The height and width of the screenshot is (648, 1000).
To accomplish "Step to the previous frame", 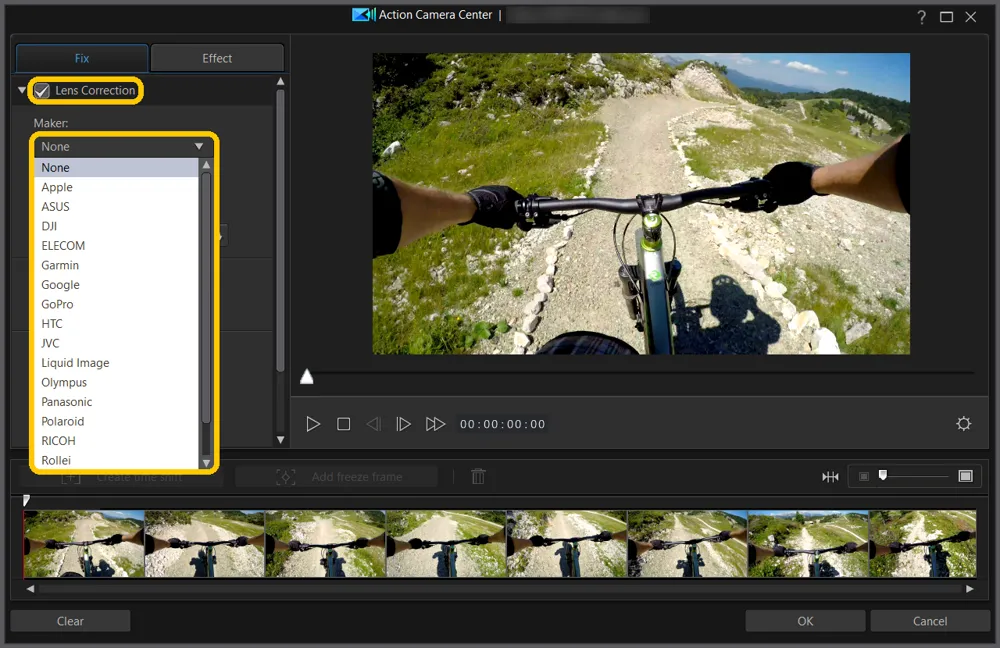I will [x=374, y=424].
